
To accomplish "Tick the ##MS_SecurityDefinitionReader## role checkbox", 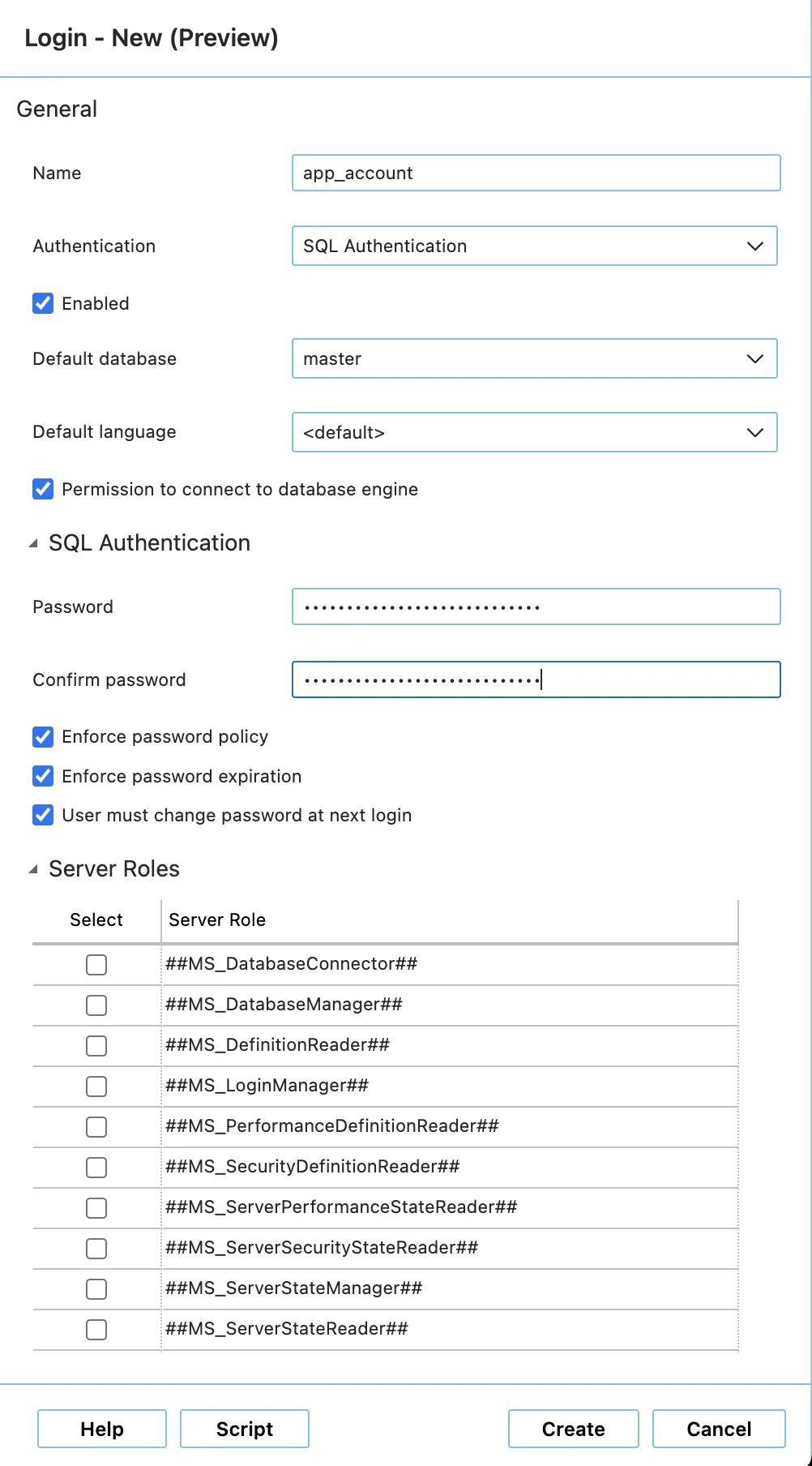I will coord(96,1167).
